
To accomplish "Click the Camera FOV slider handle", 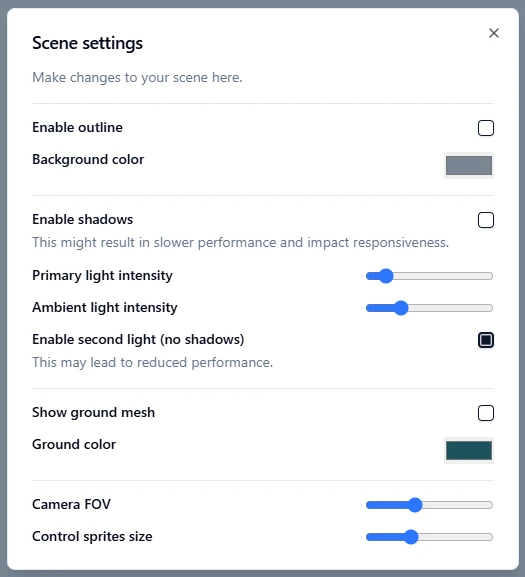I will (415, 505).
